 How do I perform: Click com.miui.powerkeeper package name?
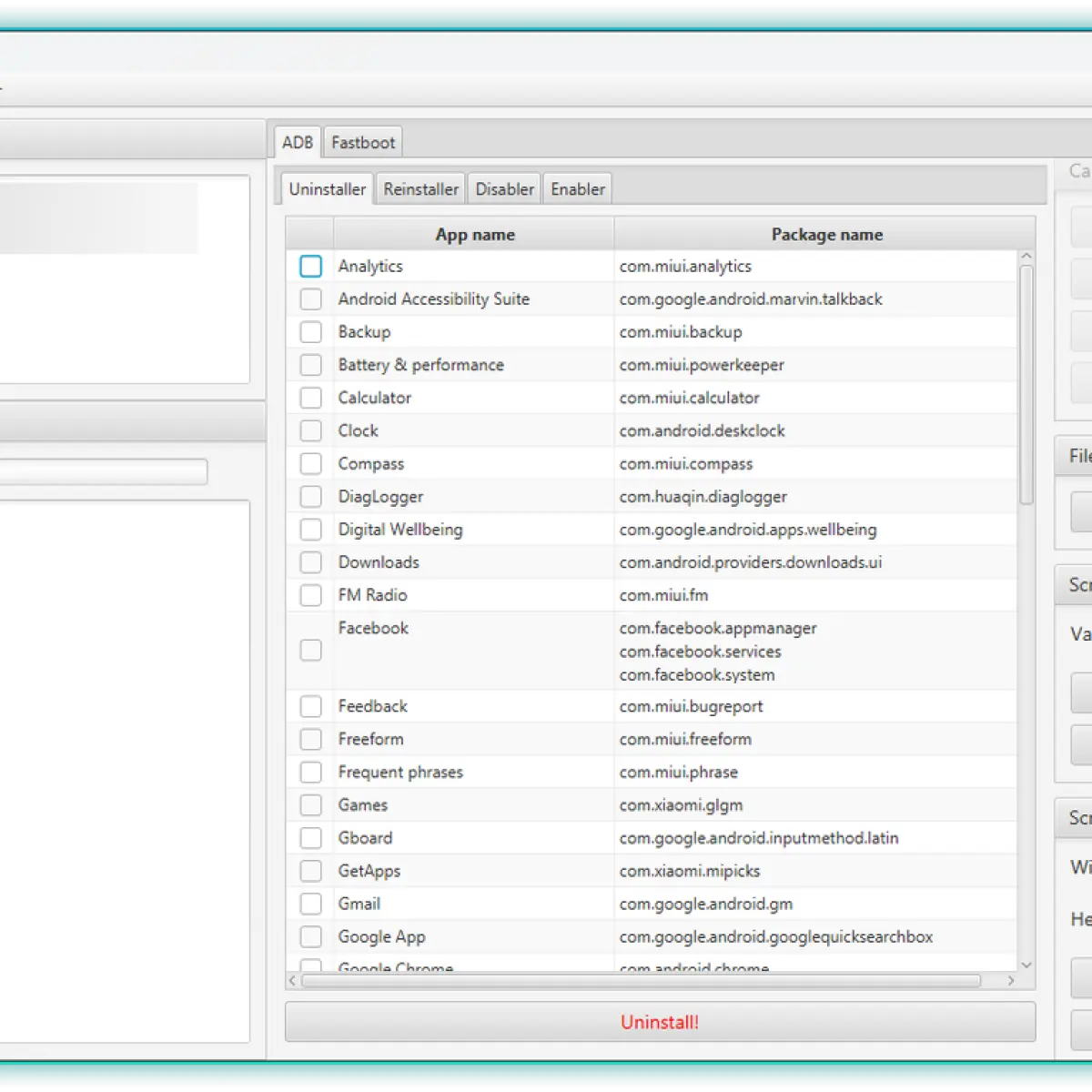pyautogui.click(x=702, y=365)
